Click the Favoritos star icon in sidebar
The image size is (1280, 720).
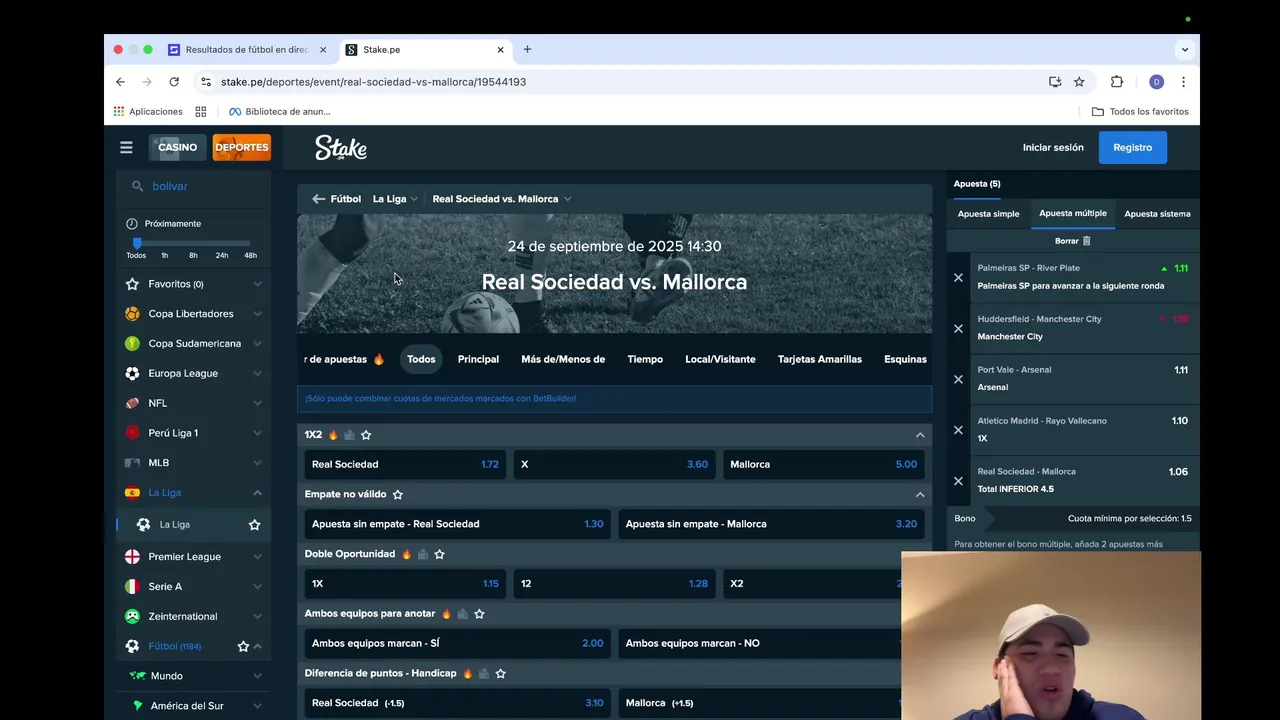point(132,284)
